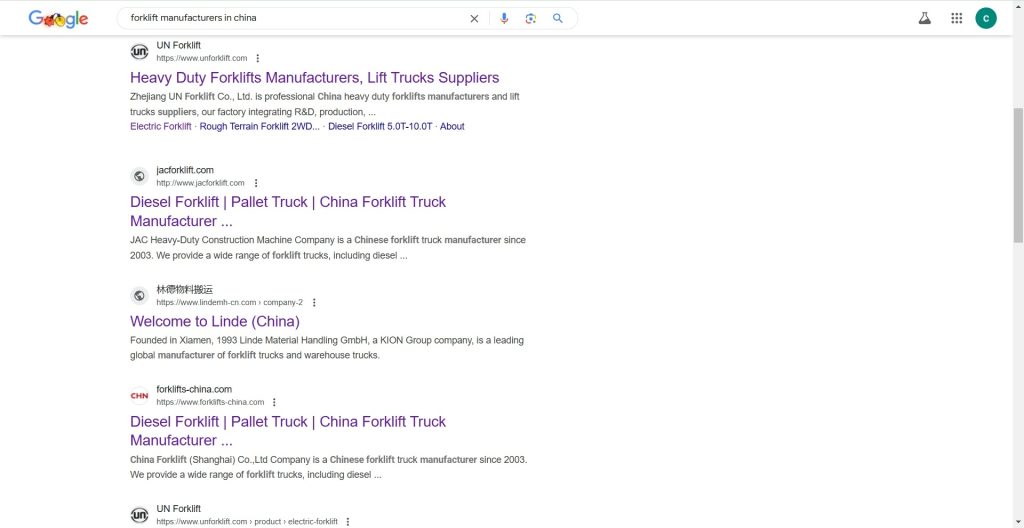Screen dimensions: 1024x528
Task: Open the About sitelink
Action: click(x=452, y=127)
